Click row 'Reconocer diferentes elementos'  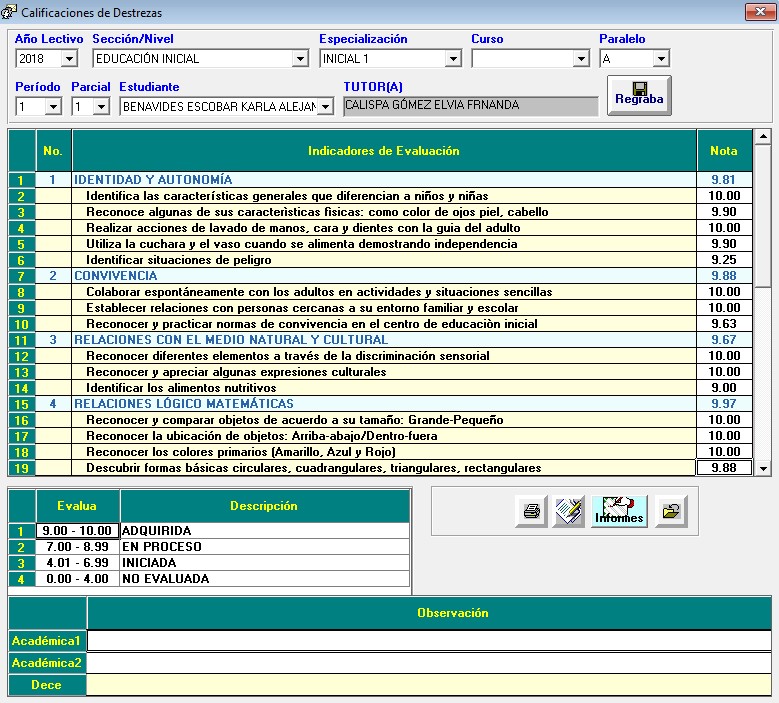pos(384,356)
